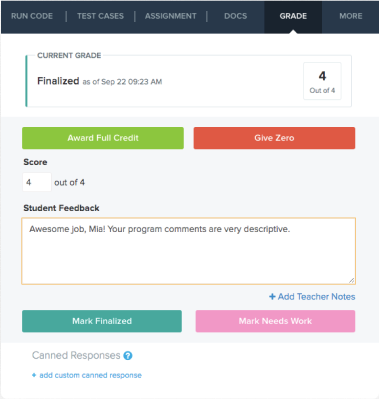Viewport: 379px width, 399px height.
Task: Click the Mark Needs Work button
Action: pos(275,321)
